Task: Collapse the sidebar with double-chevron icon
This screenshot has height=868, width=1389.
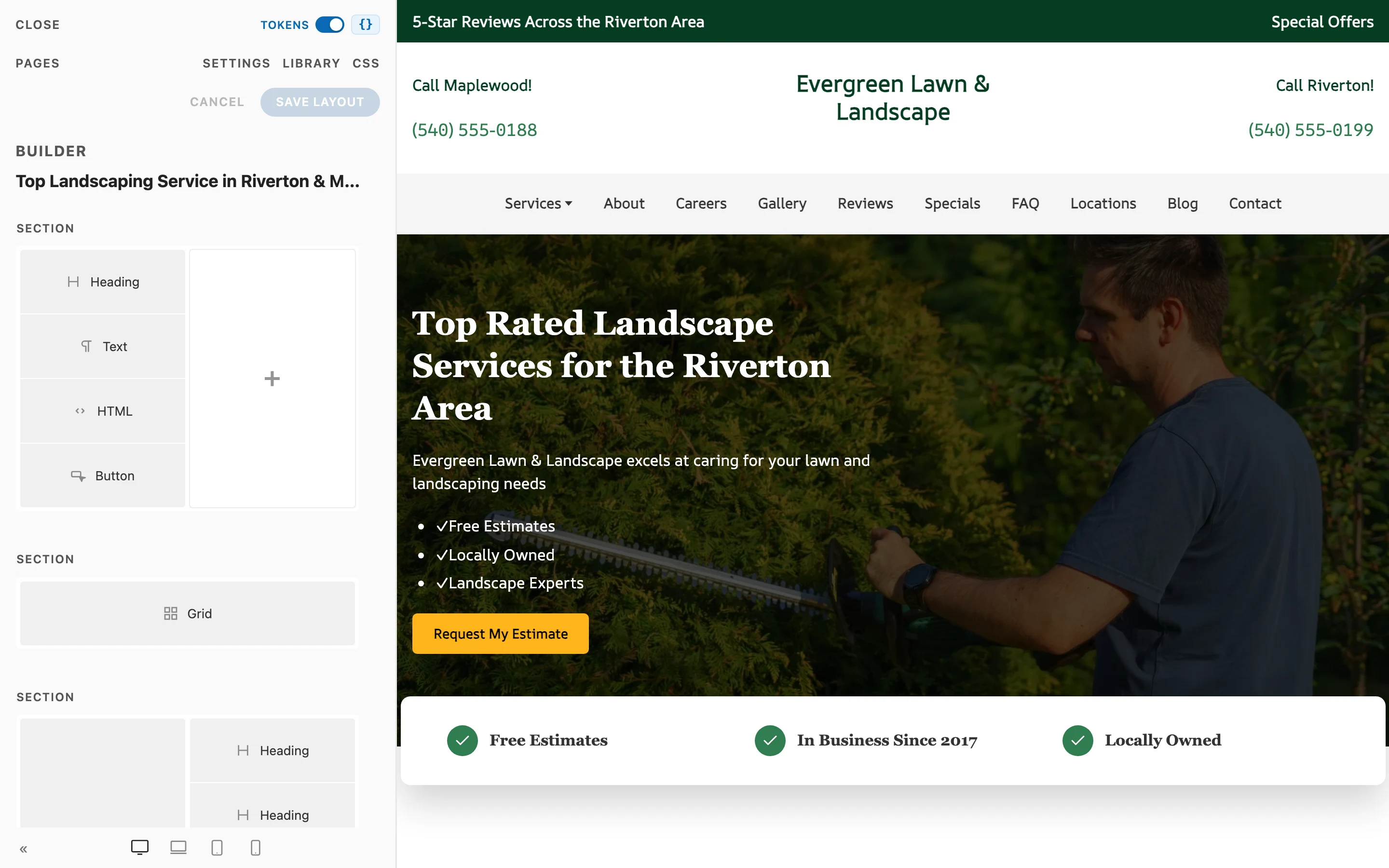Action: (x=24, y=849)
